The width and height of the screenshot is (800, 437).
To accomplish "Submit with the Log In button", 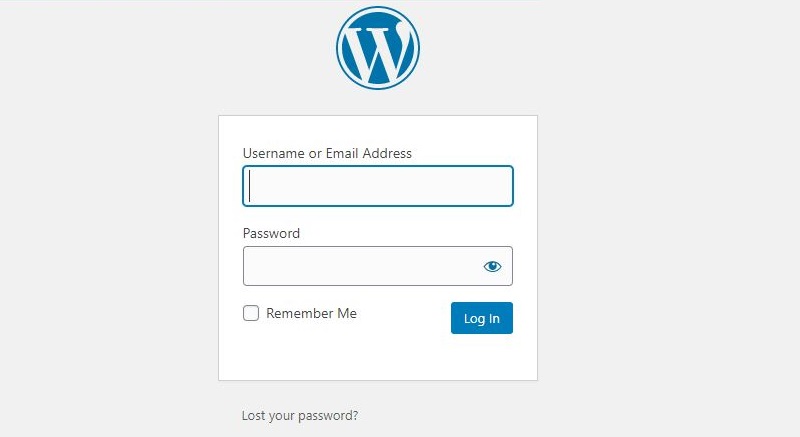I will click(x=482, y=318).
